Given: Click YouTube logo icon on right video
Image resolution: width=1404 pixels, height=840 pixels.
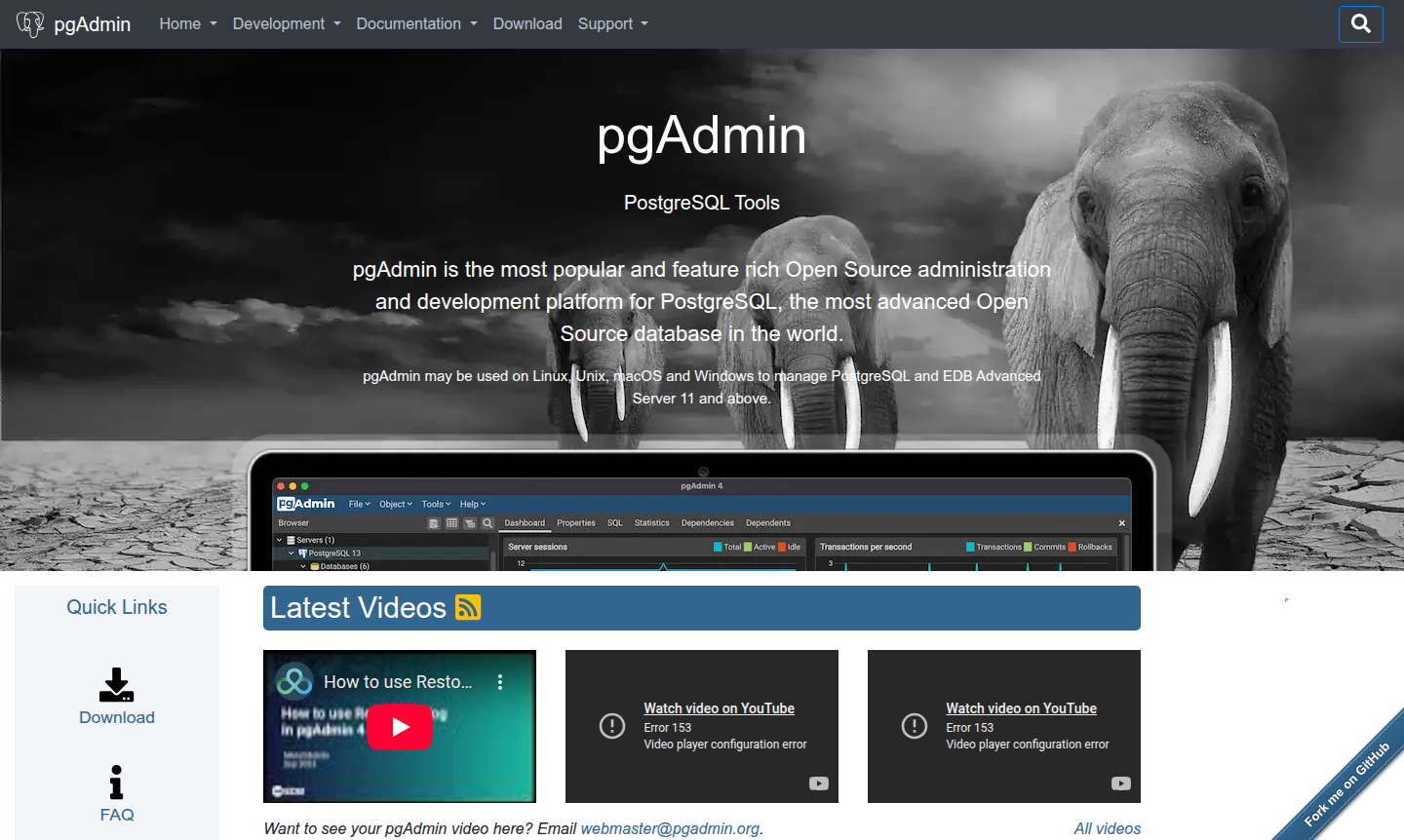Looking at the screenshot, I should pos(1120,783).
